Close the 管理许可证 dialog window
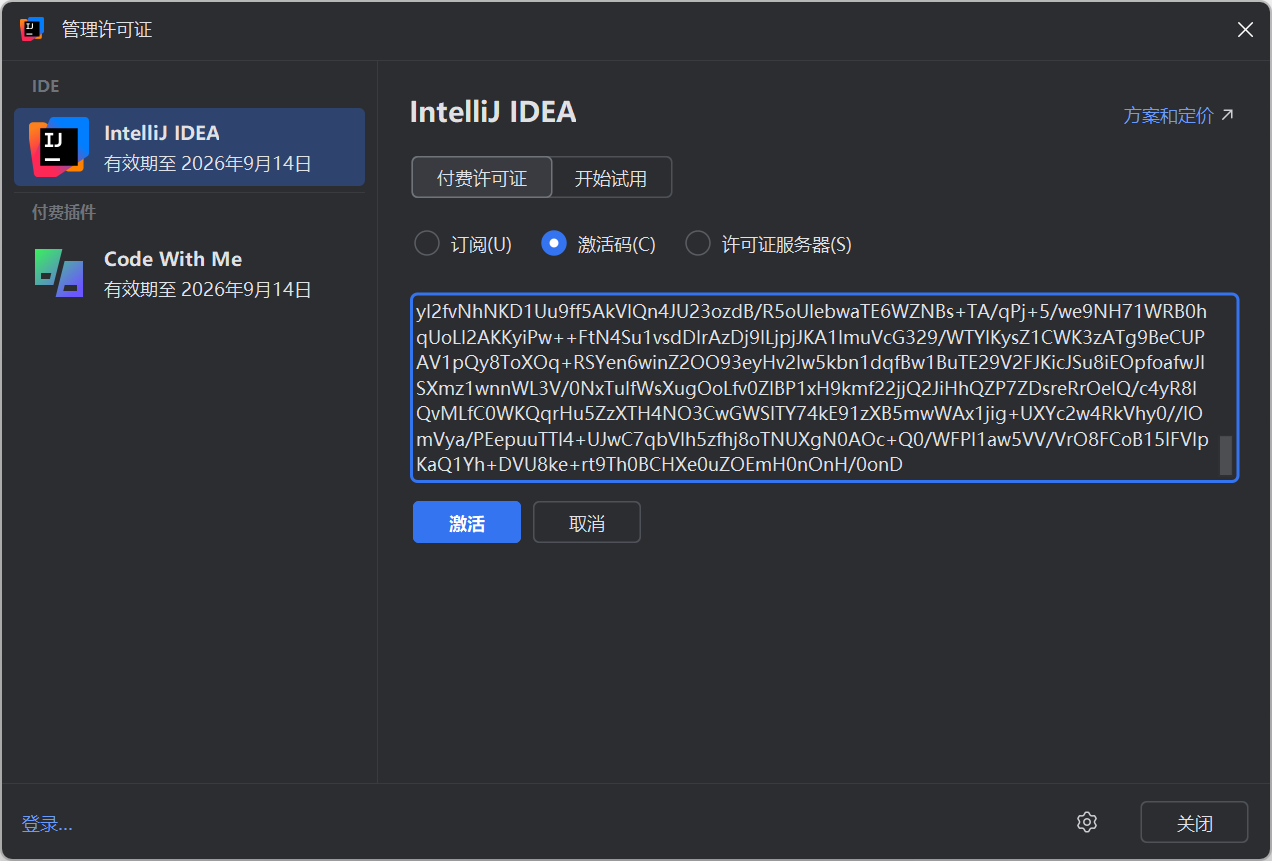The image size is (1272, 861). pos(1245,30)
